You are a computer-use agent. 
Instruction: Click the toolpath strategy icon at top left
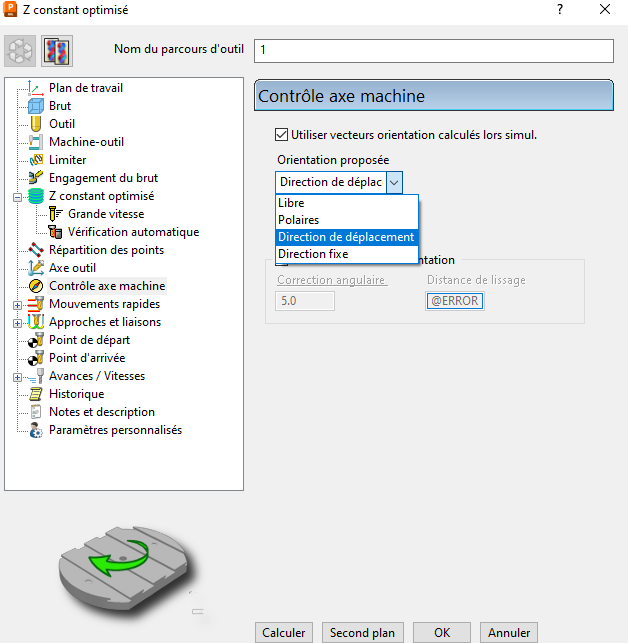click(x=21, y=51)
